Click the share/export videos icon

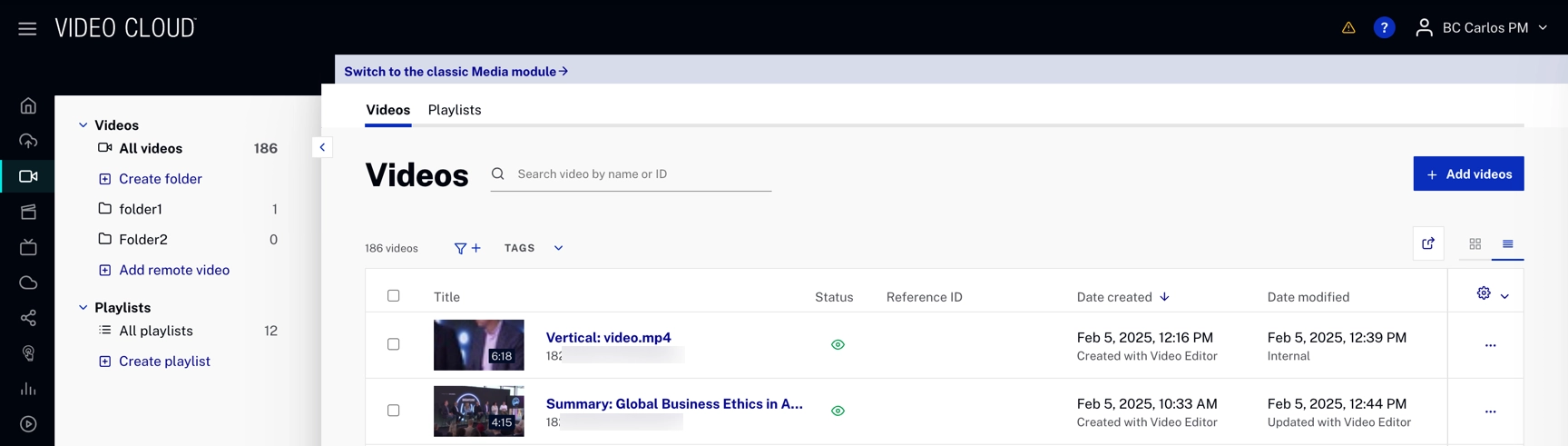coord(1427,244)
